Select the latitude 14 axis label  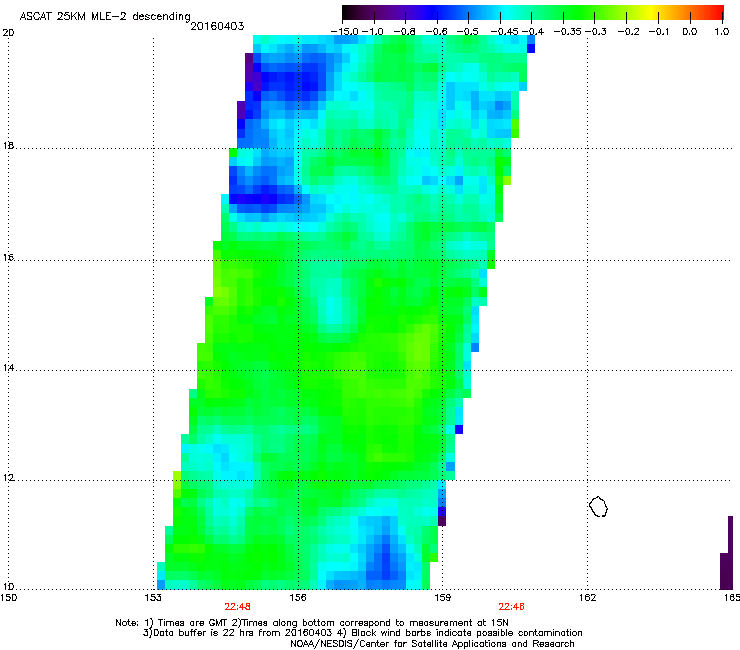click(8, 368)
